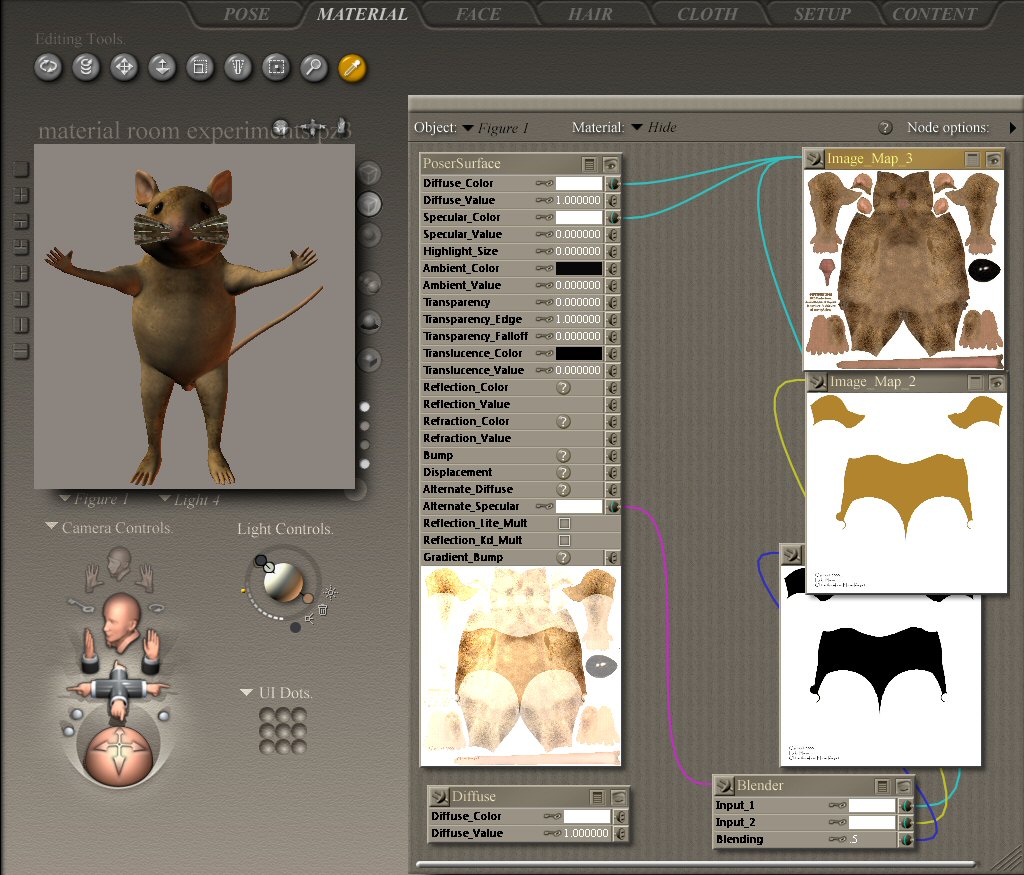Toggle preview eye on Image_Map_3 node

point(993,159)
